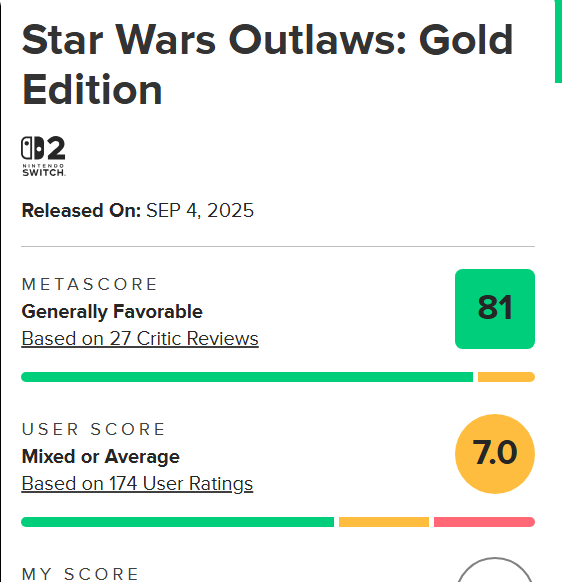Select the green positive critic reviews bar

(x=247, y=377)
